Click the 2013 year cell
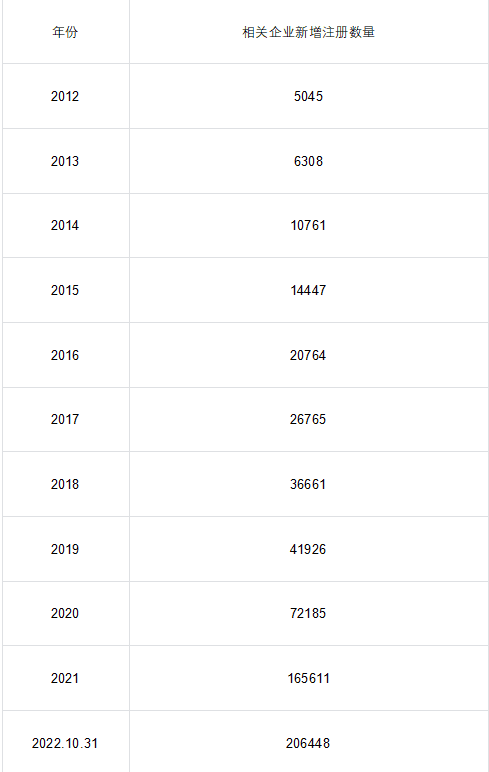The width and height of the screenshot is (489, 772). [x=65, y=161]
